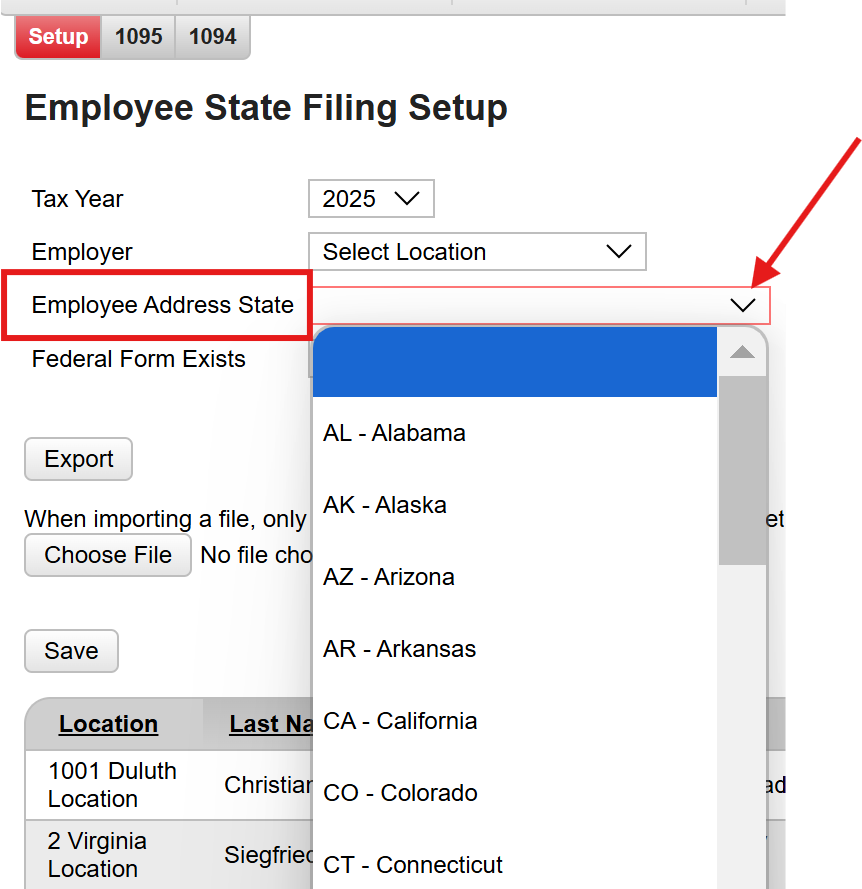
Task: Select the 1001 Duluth Location row
Action: [x=113, y=784]
